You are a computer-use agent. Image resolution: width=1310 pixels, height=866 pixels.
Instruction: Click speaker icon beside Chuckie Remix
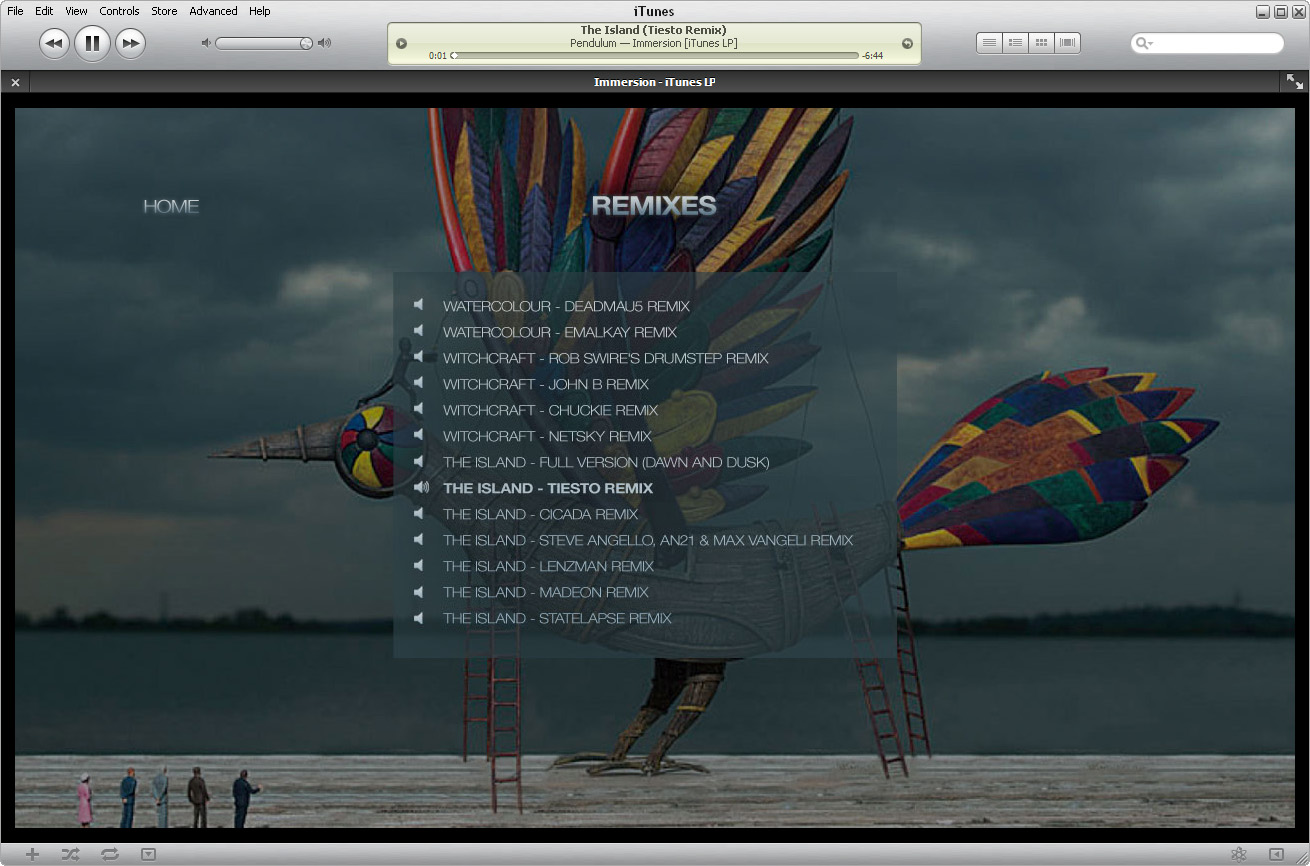tap(419, 409)
